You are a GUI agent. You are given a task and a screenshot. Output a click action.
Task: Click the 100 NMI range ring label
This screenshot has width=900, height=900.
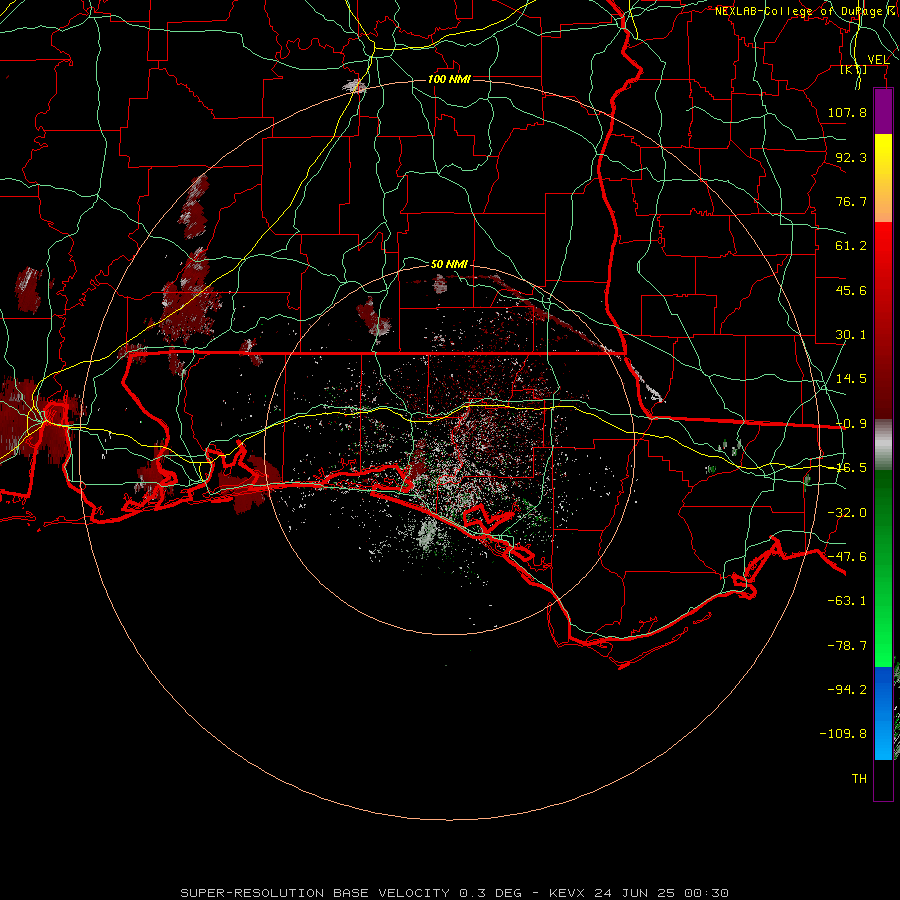click(449, 79)
